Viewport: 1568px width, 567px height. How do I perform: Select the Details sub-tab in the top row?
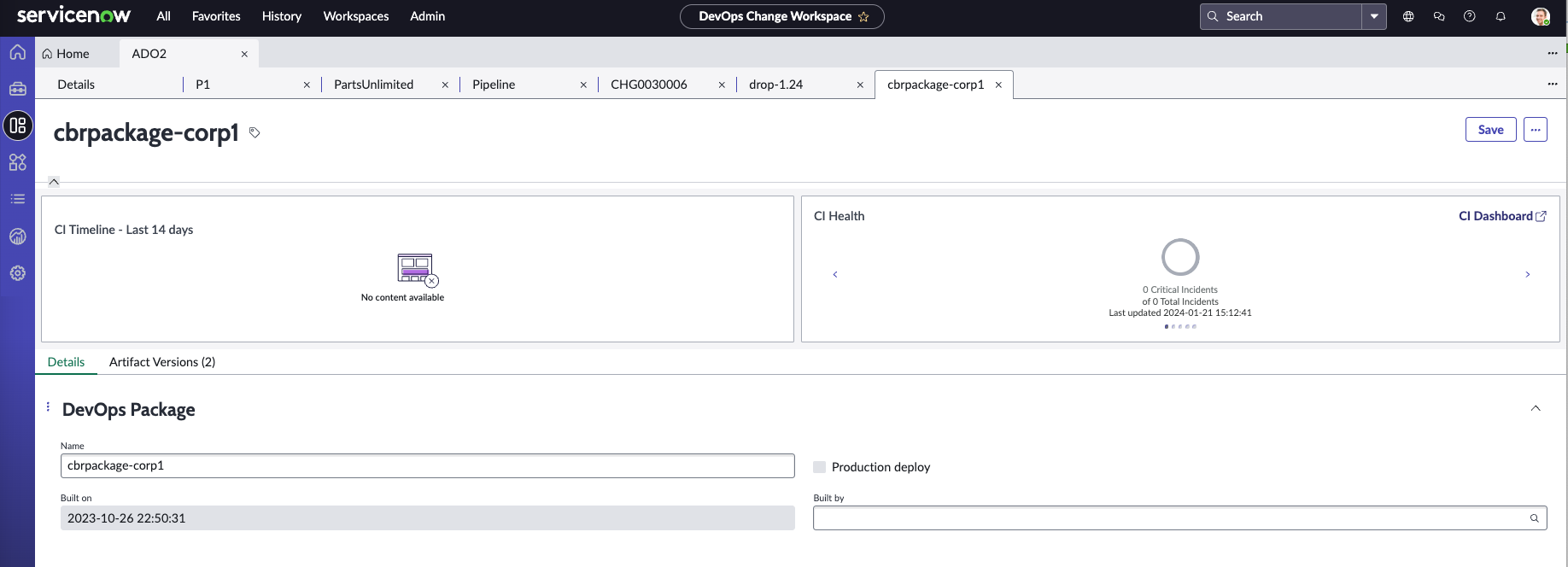76,85
